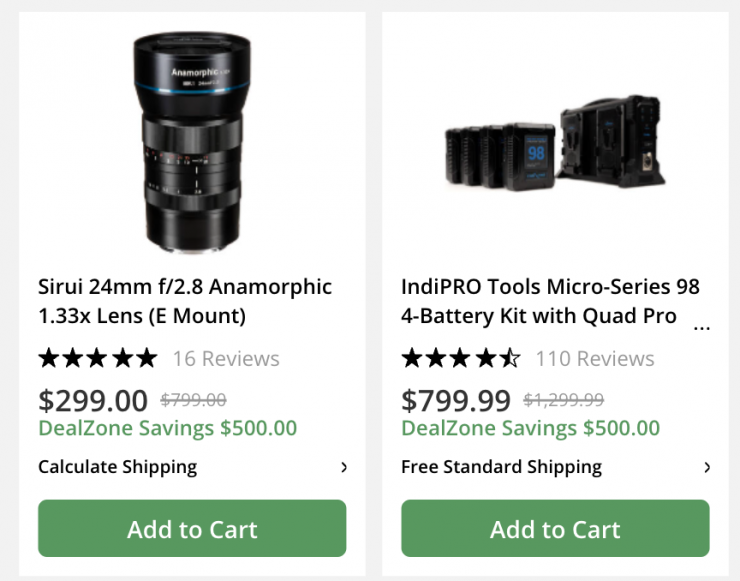Click DealZone Savings text under the IndiPRO kit

click(x=530, y=428)
